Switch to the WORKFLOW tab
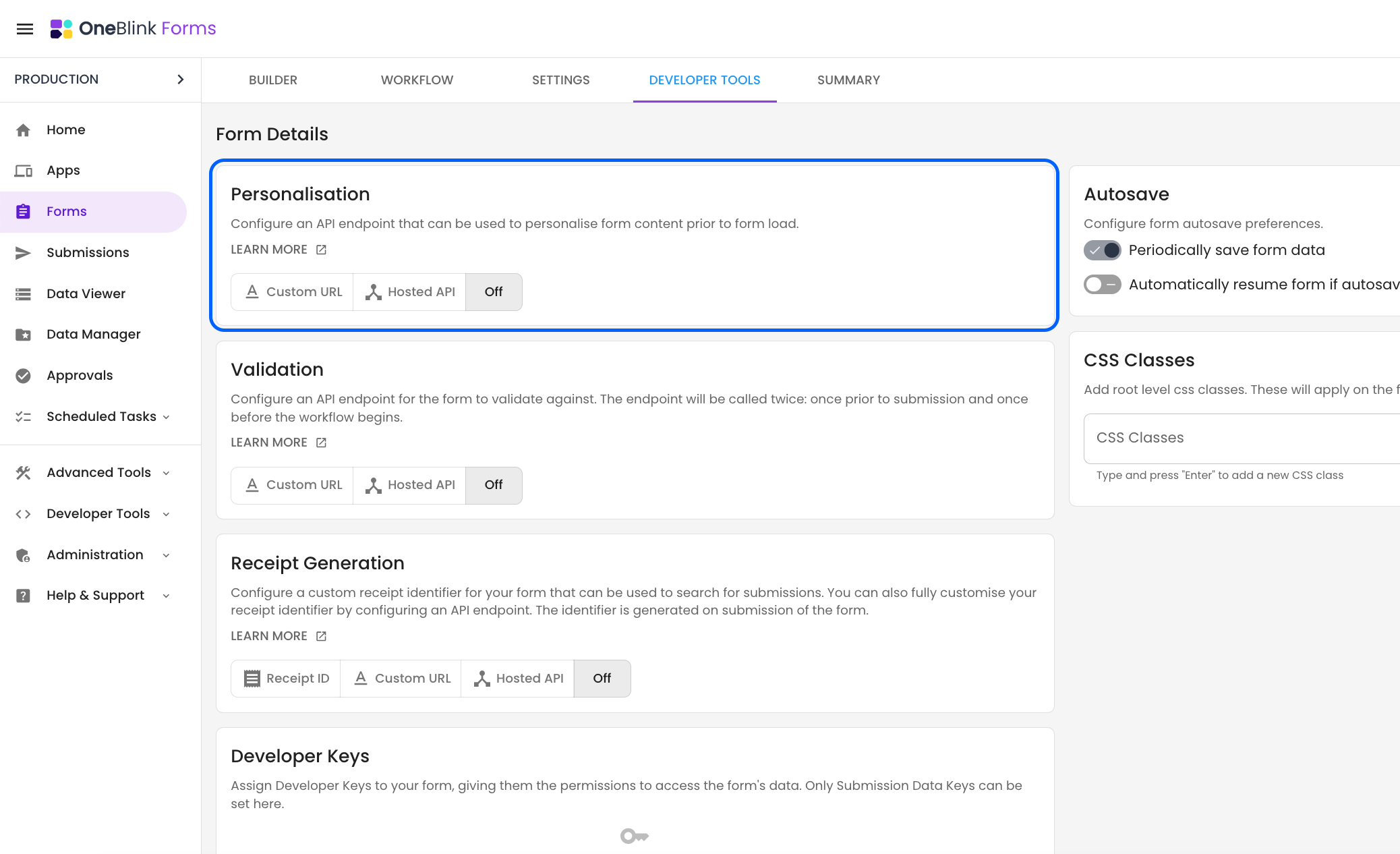Screen dimensions: 1400x854 point(417,80)
